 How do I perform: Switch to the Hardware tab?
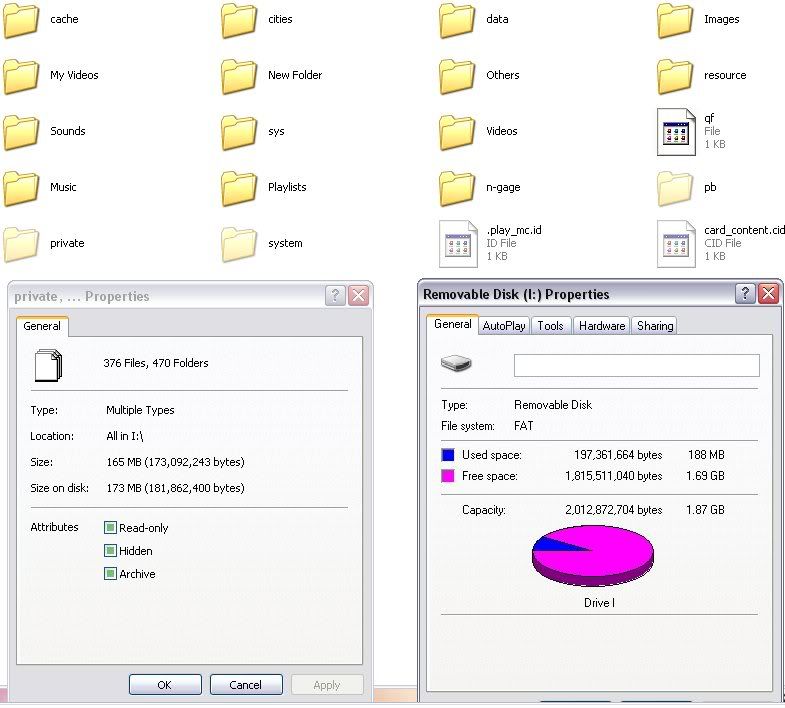(x=602, y=326)
